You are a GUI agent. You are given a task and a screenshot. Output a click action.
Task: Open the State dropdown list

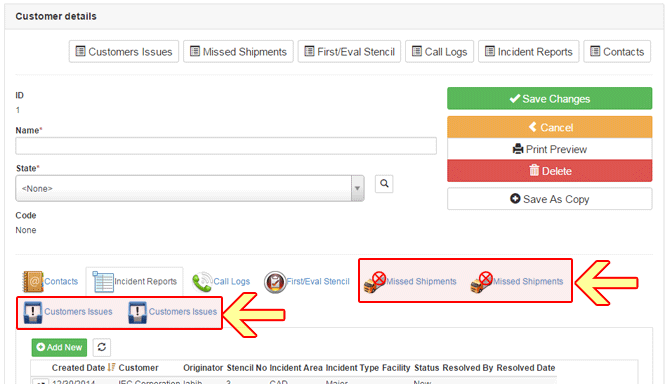coord(190,188)
